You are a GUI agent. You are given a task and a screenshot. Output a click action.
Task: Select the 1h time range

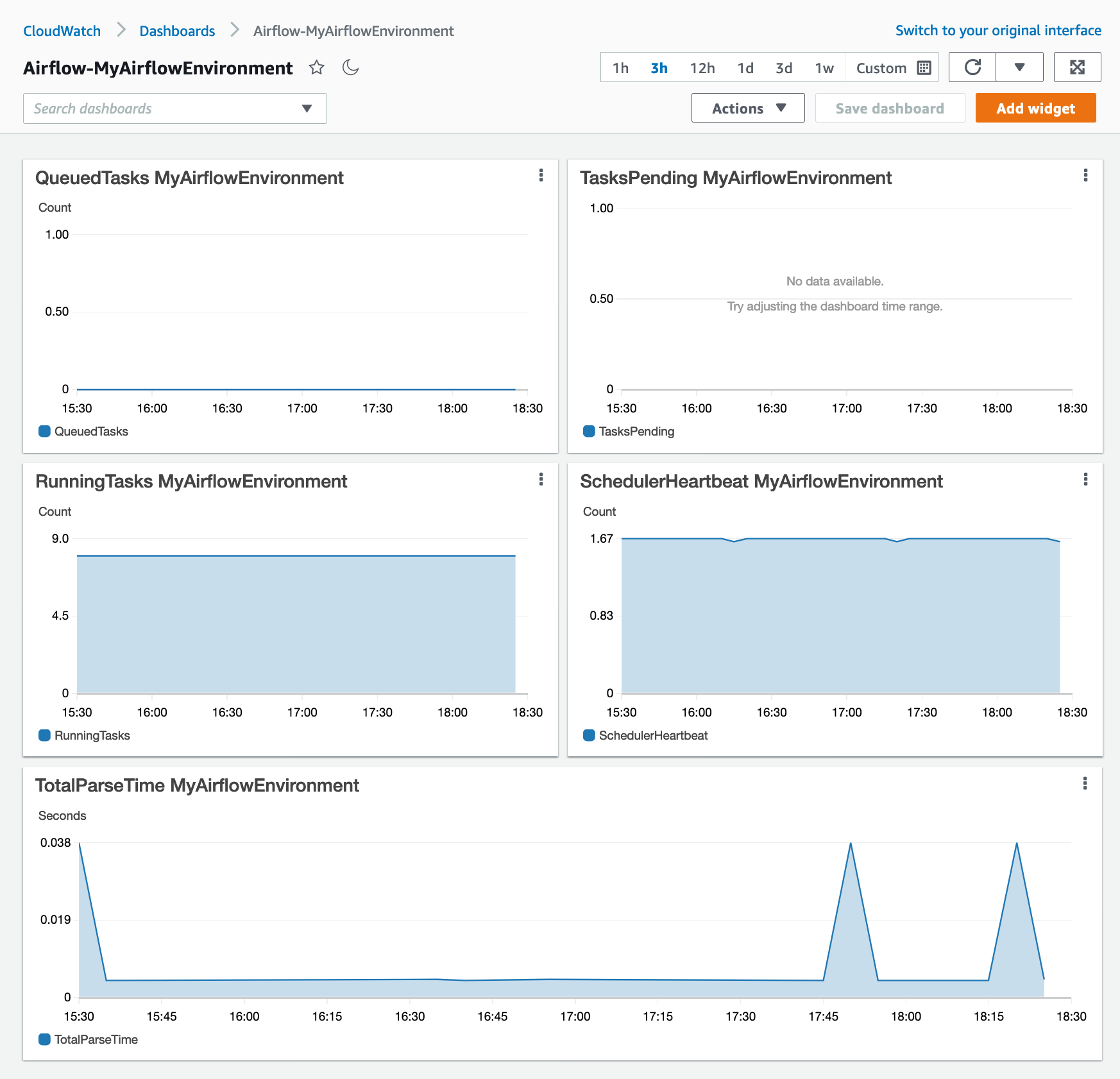click(x=620, y=68)
